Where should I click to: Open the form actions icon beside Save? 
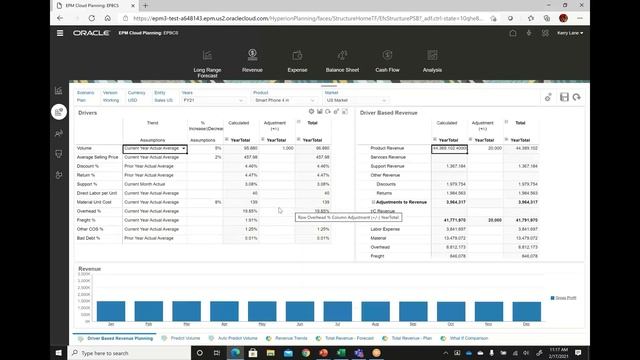coord(548,97)
